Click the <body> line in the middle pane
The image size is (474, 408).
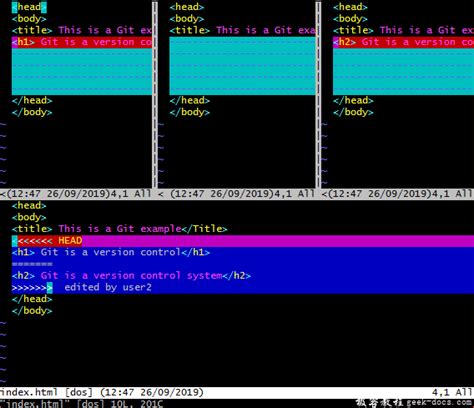[x=187, y=19]
